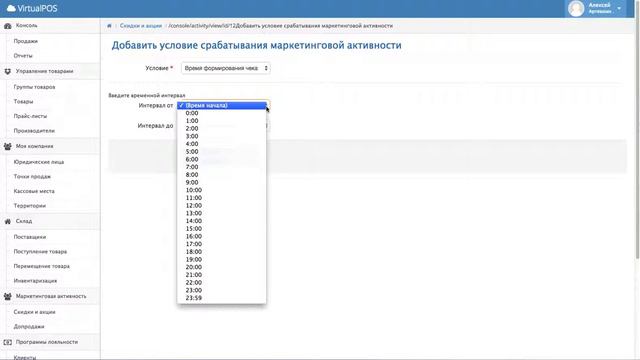This screenshot has height=360, width=640.
Task: Open Территории sidebar item
Action: [30, 206]
